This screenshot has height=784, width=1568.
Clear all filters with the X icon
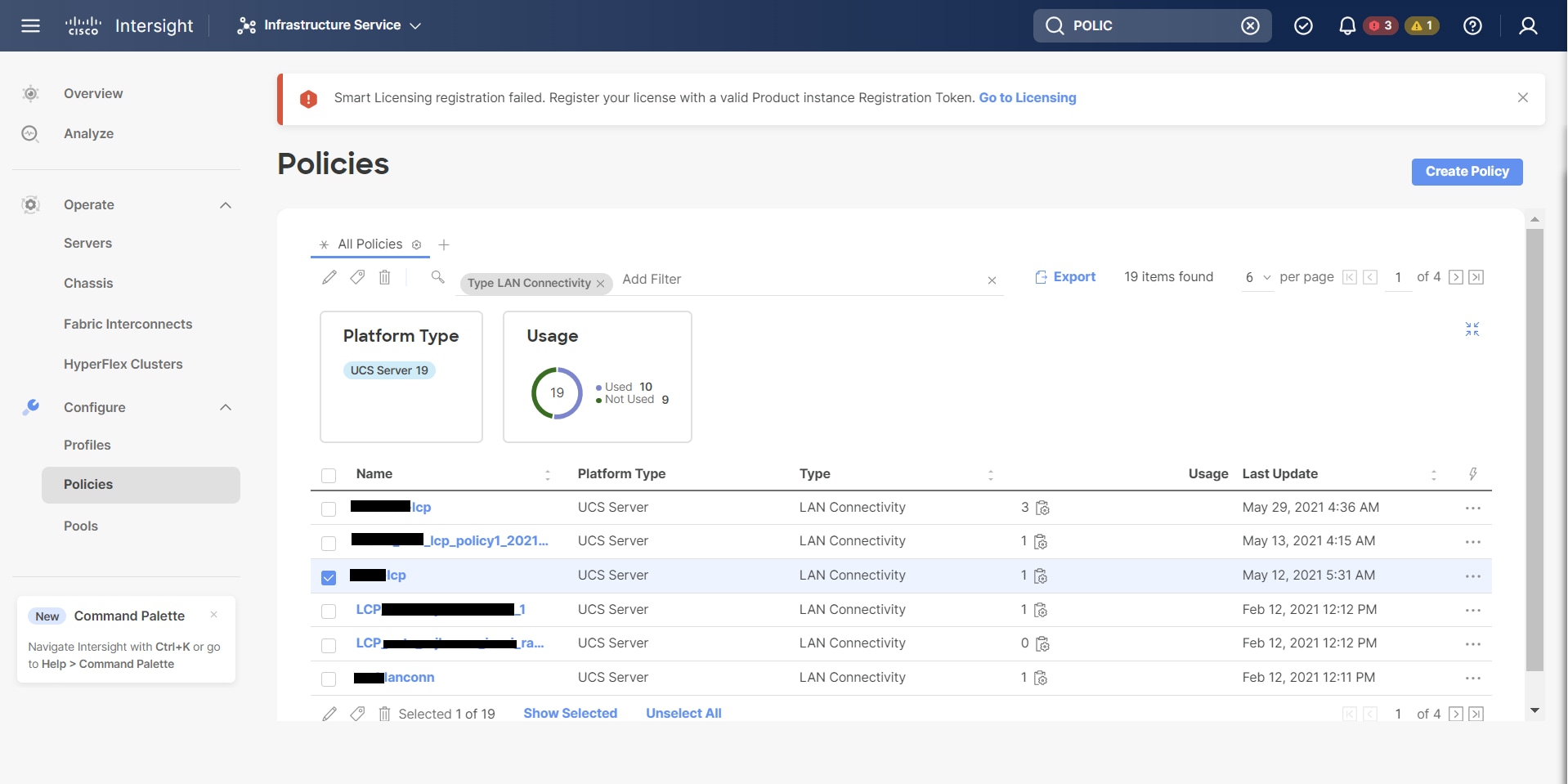click(x=992, y=280)
